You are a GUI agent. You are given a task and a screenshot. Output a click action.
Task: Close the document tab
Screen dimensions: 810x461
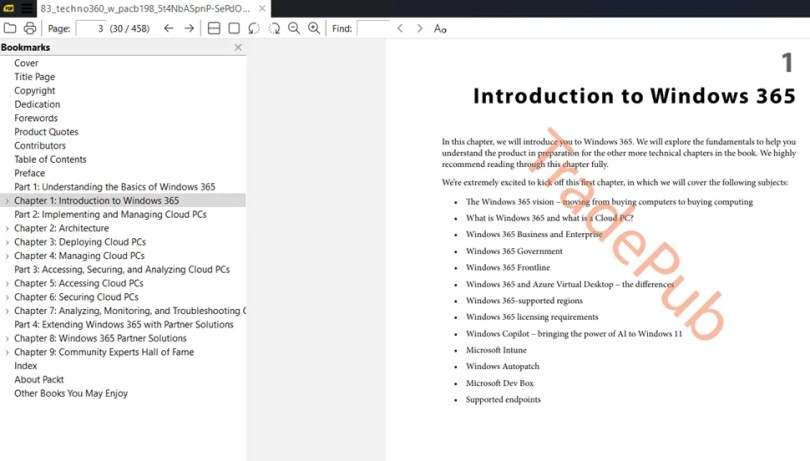click(262, 8)
